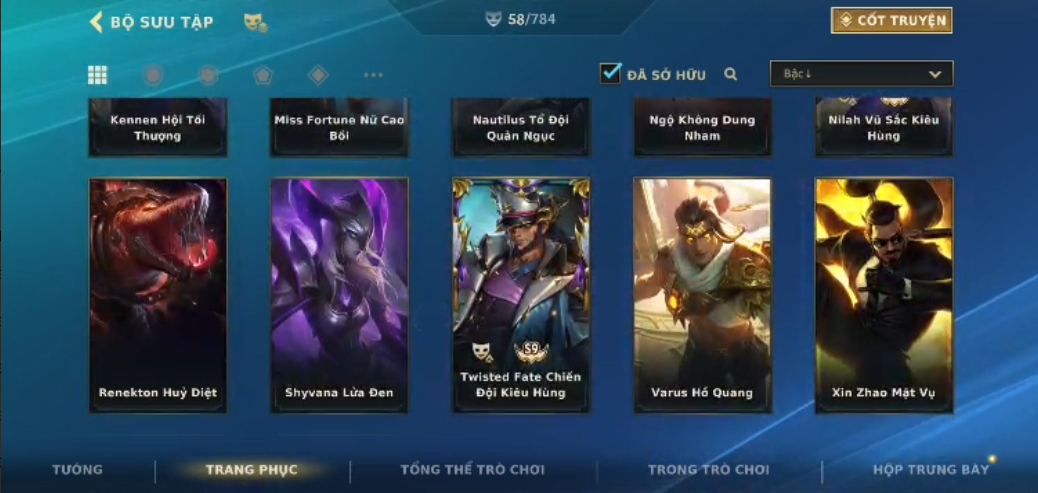Image resolution: width=1038 pixels, height=493 pixels.
Task: Open the Trong Trò Chơi tab
Action: pos(708,470)
